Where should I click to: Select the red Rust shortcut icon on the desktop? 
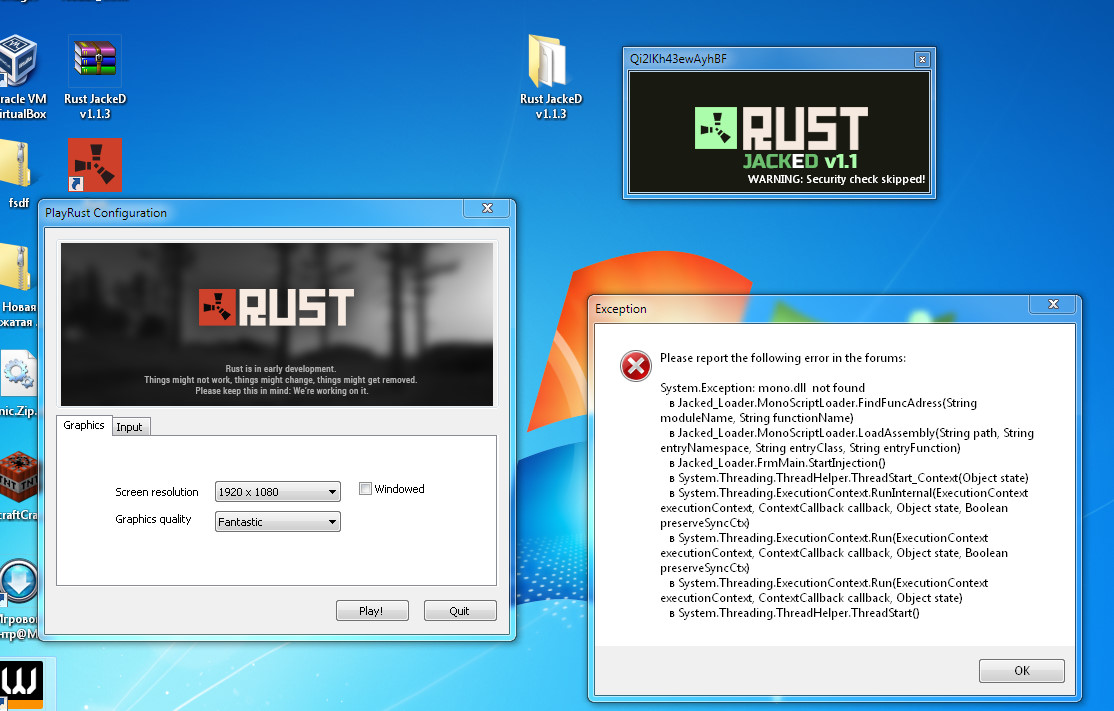94,165
